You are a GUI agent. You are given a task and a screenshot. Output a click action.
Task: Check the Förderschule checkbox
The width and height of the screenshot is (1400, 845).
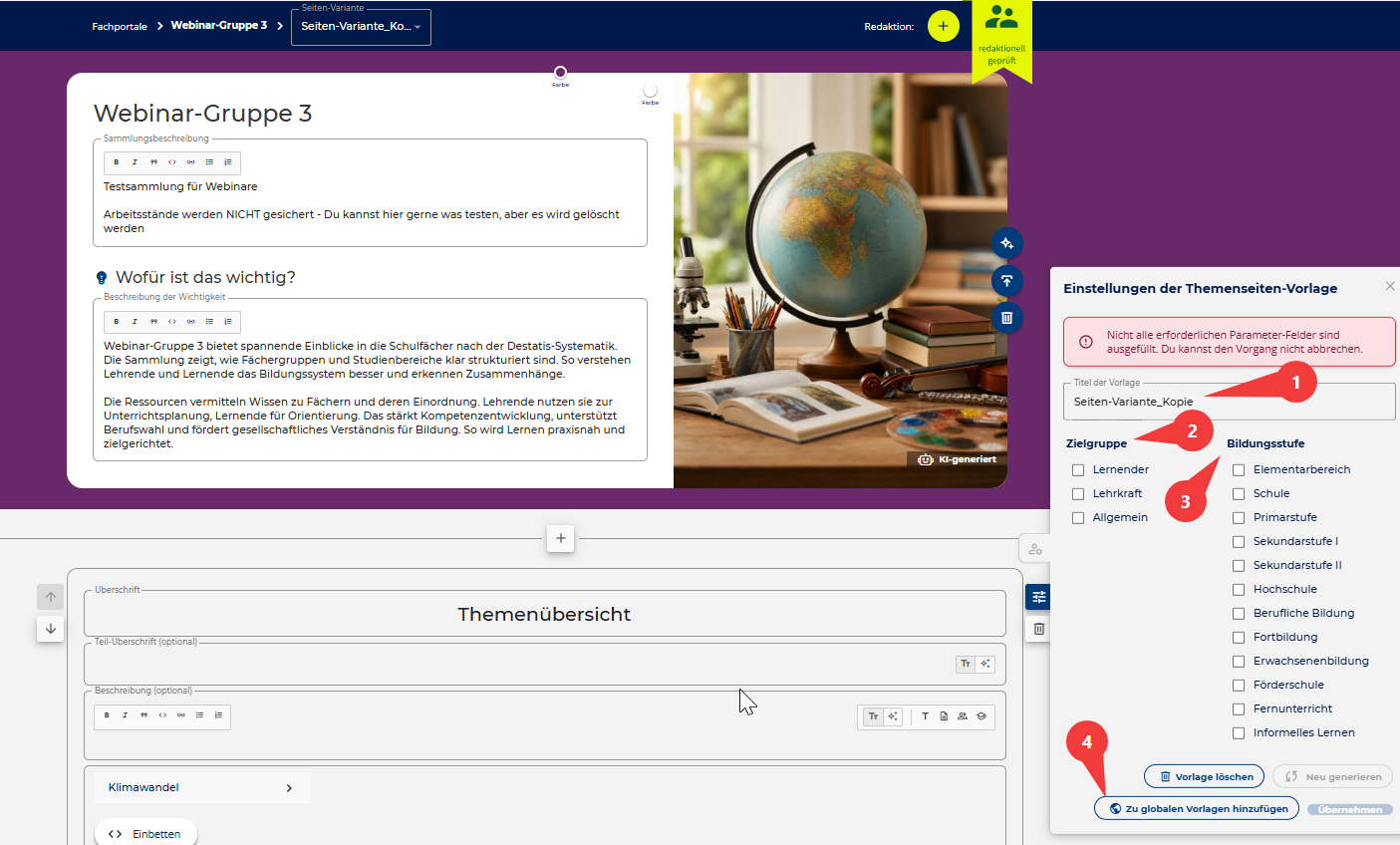tap(1239, 685)
